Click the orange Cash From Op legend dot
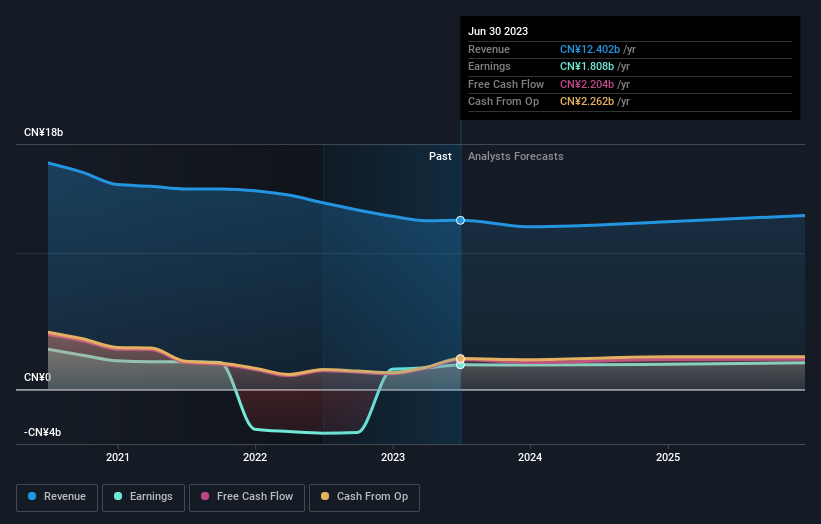The height and width of the screenshot is (524, 821). point(325,496)
